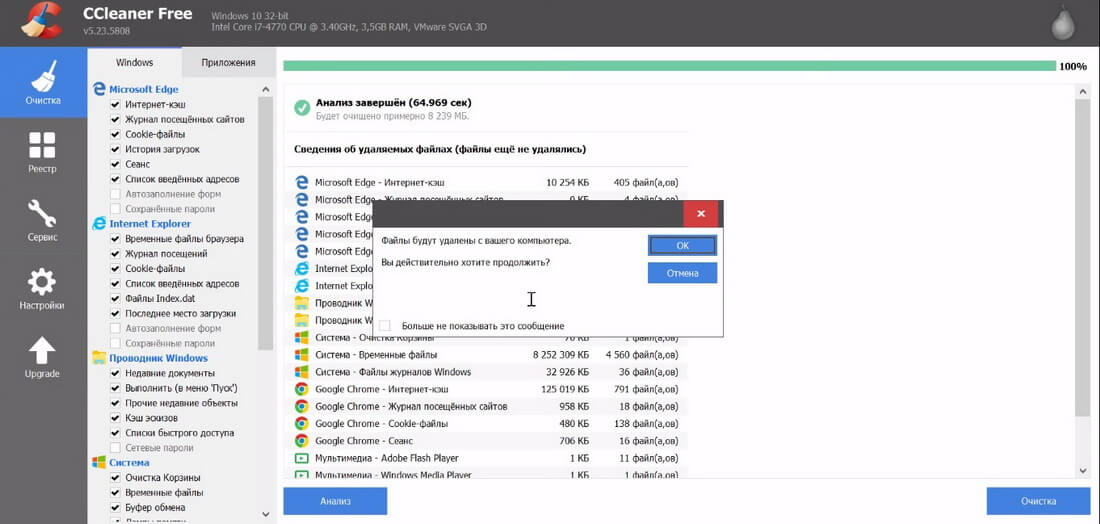
Task: Select Мультимедиа - Adobe Flash Player row
Action: 487,458
